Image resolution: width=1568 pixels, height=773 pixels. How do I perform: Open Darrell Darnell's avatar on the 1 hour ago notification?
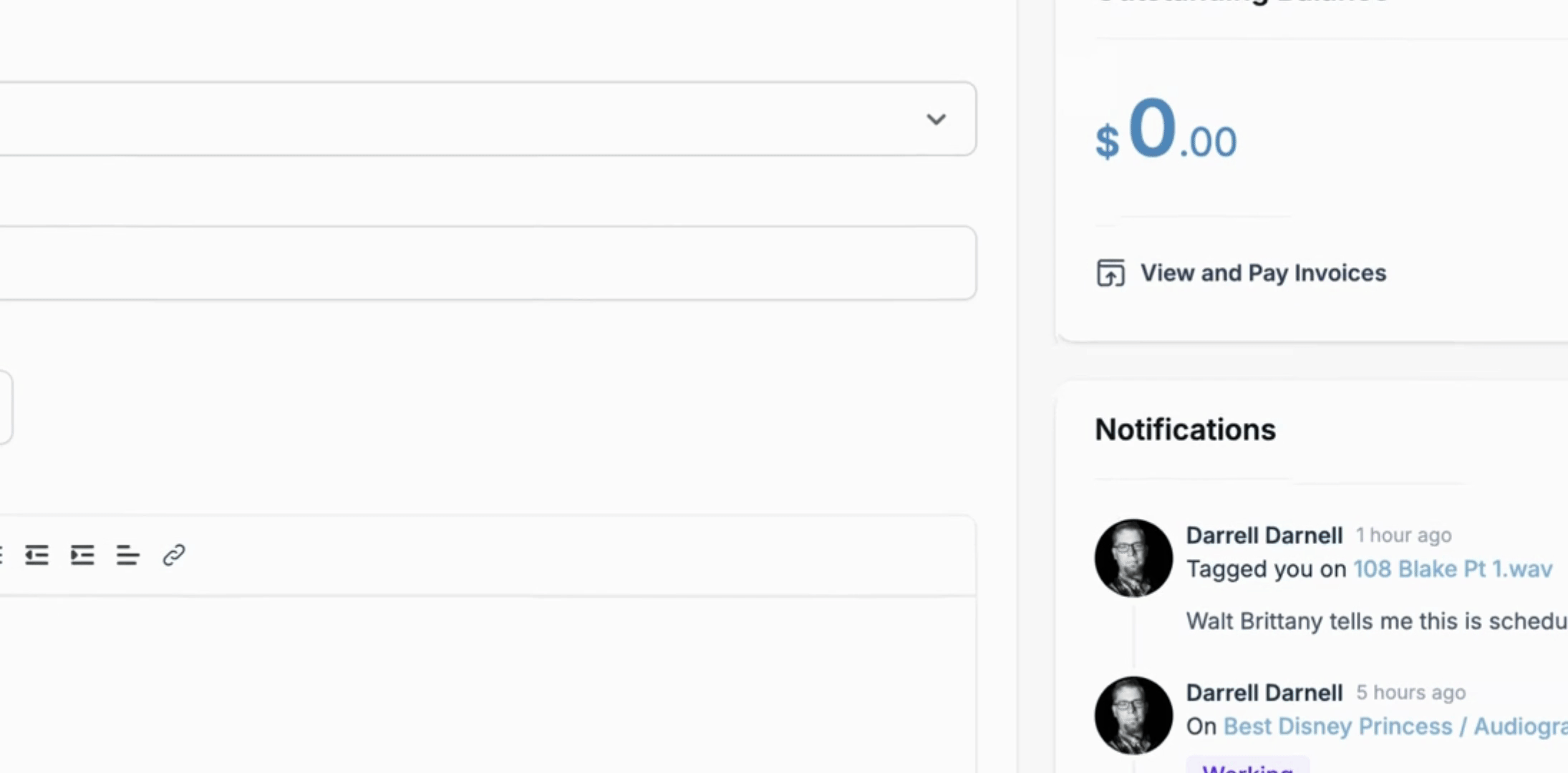(1133, 558)
